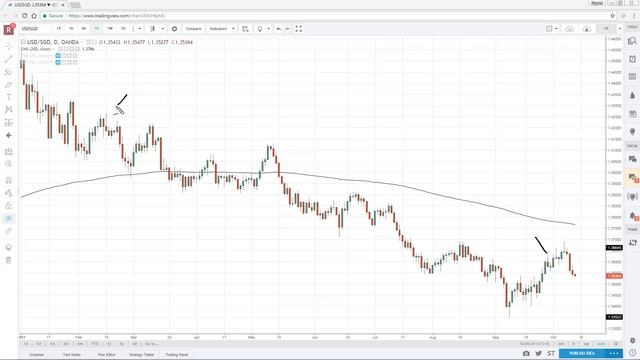
Task: Click the save chart layout cloud icon
Action: pos(587,29)
